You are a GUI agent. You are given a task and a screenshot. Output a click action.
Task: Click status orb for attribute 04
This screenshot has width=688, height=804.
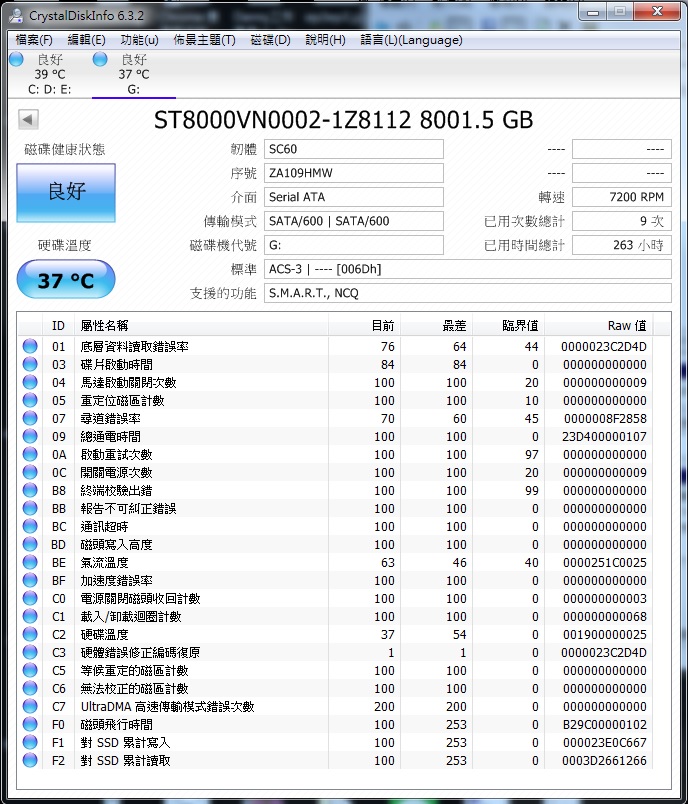pyautogui.click(x=30, y=382)
